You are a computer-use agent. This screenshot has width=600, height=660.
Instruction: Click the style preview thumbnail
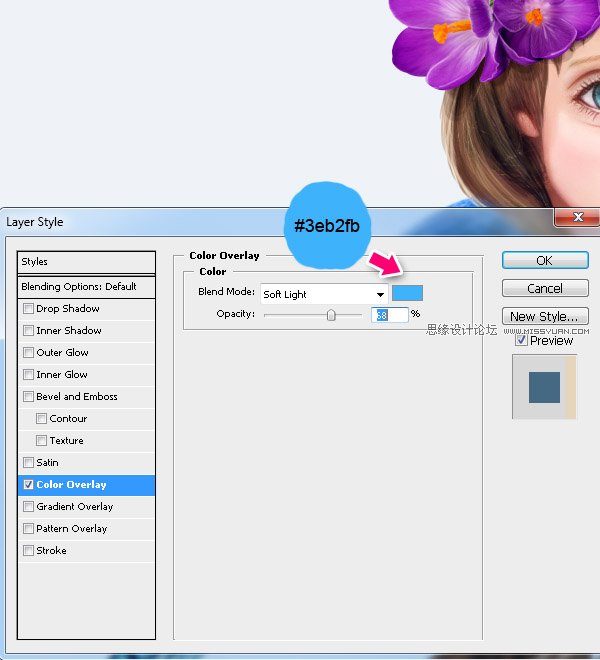tap(544, 387)
